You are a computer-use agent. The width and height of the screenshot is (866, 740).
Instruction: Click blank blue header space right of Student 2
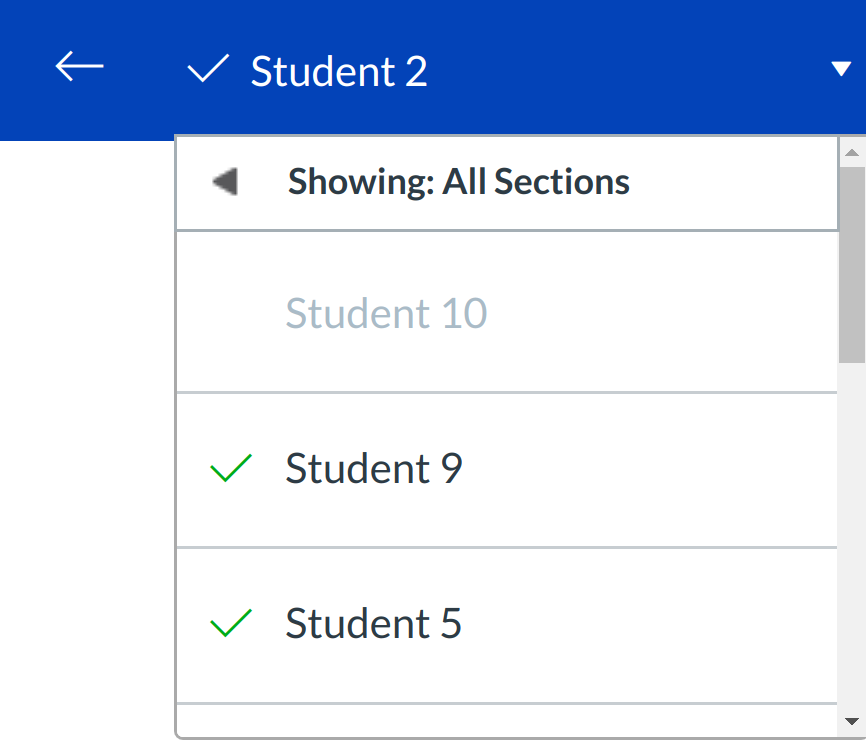point(620,70)
